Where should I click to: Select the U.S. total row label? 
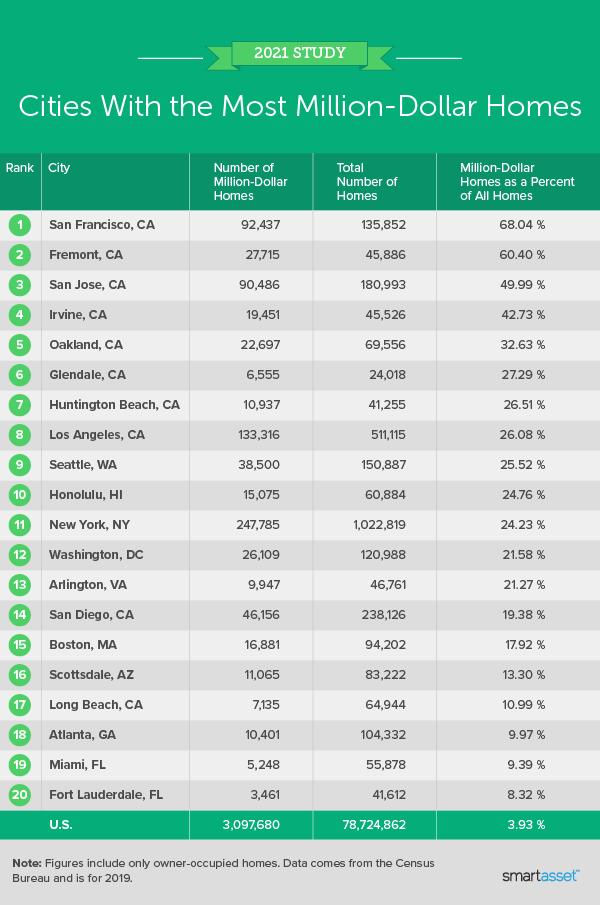(62, 826)
